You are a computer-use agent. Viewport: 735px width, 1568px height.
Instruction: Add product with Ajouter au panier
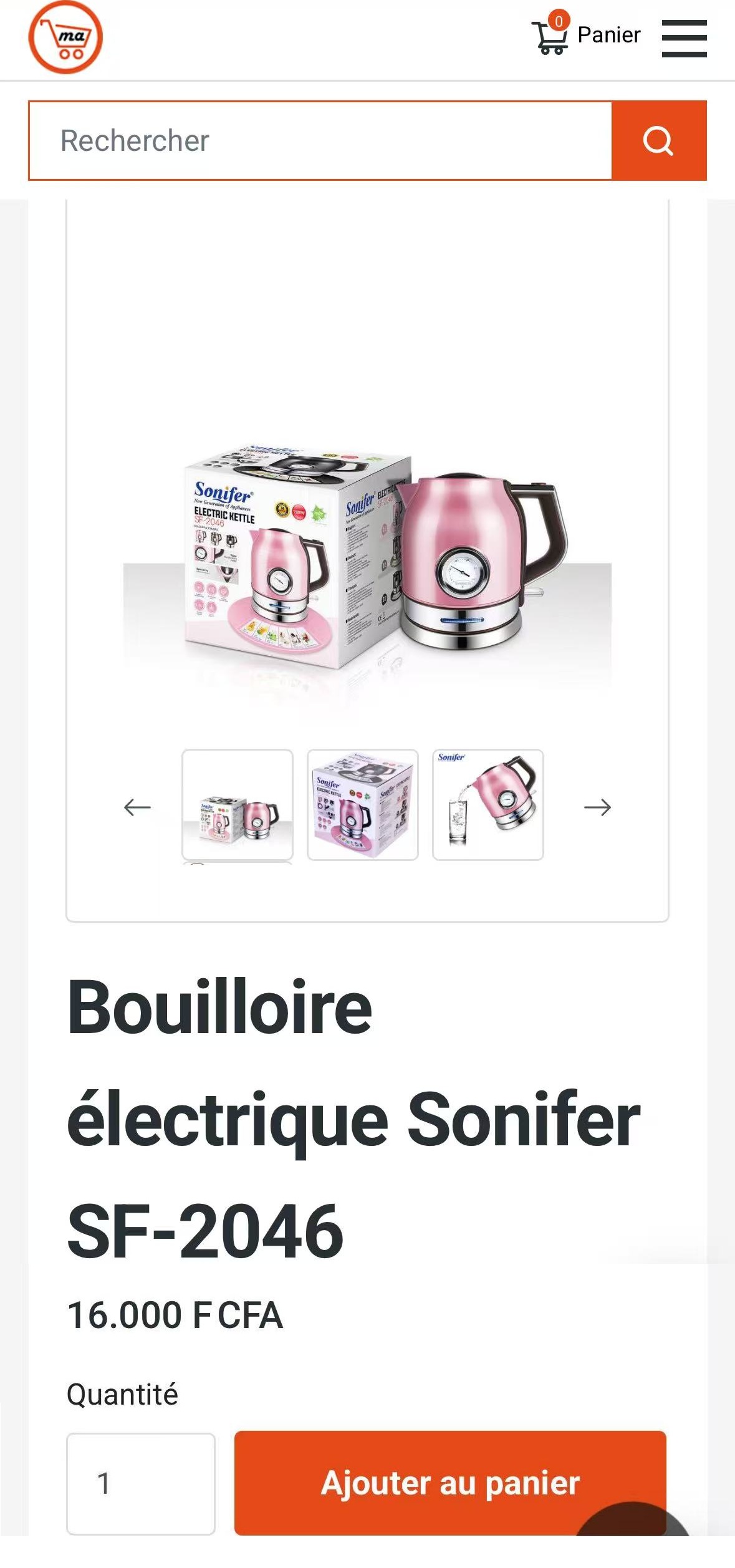(x=450, y=1483)
